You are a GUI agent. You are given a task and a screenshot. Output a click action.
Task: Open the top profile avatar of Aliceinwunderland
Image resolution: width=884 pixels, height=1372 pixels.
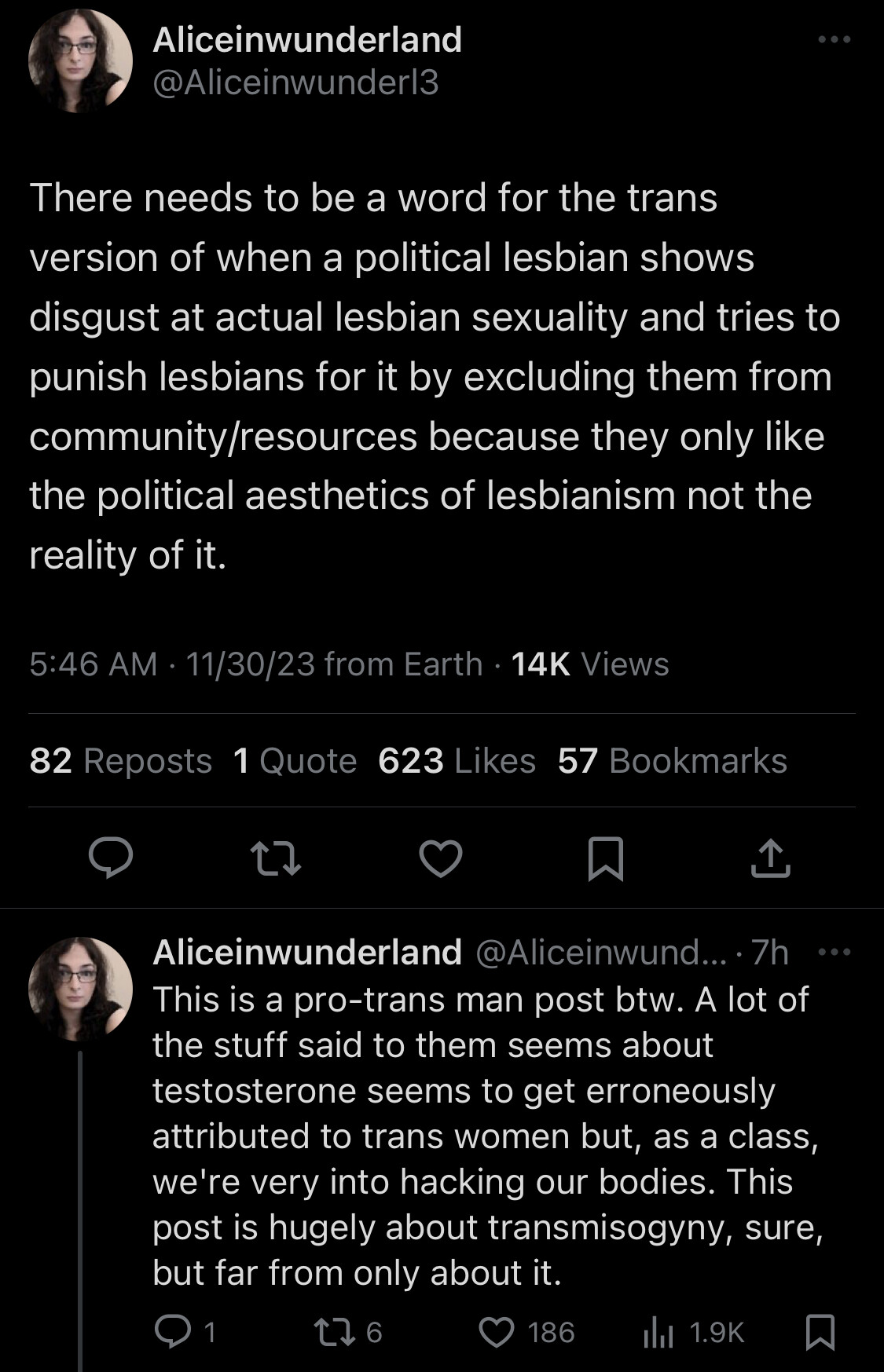tap(80, 61)
